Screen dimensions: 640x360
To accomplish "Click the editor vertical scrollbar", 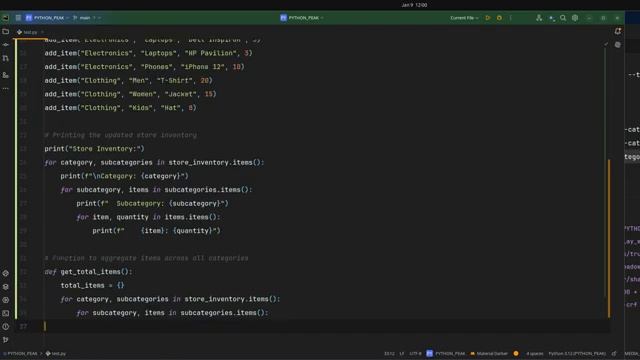I will coord(609,237).
